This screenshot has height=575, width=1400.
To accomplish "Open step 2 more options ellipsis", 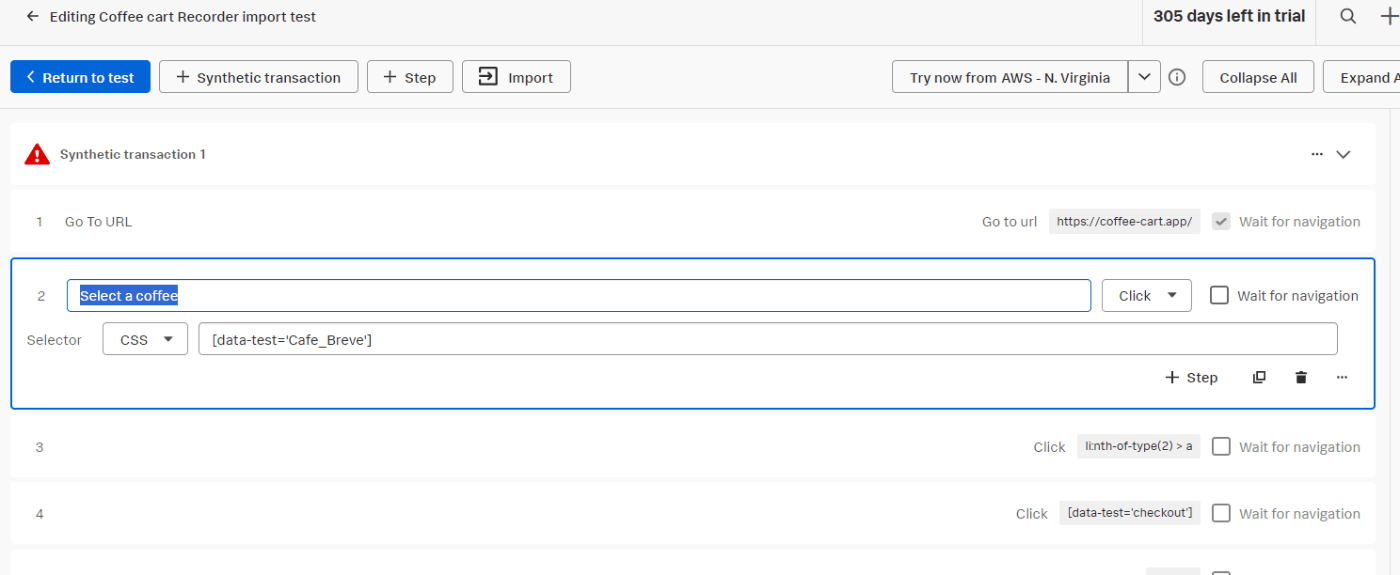I will tap(1342, 377).
